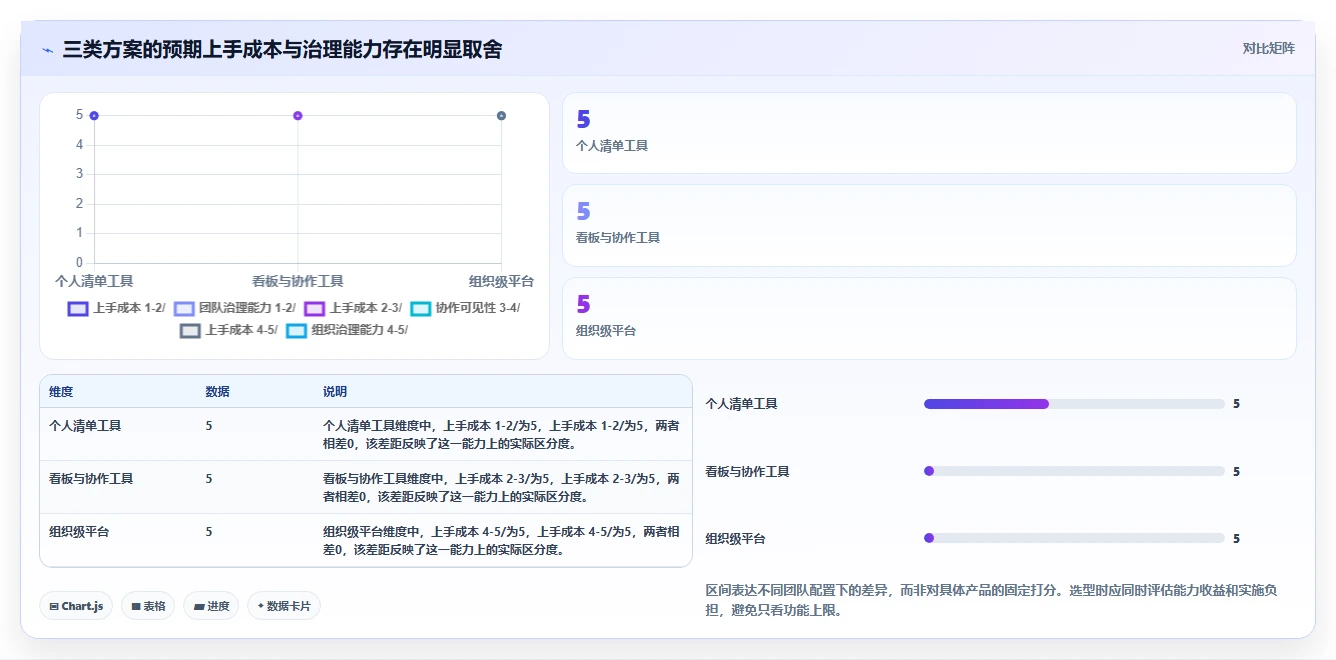The height and width of the screenshot is (660, 1336).
Task: Select the 看板与协作工具 stat card
Action: pos(929,225)
